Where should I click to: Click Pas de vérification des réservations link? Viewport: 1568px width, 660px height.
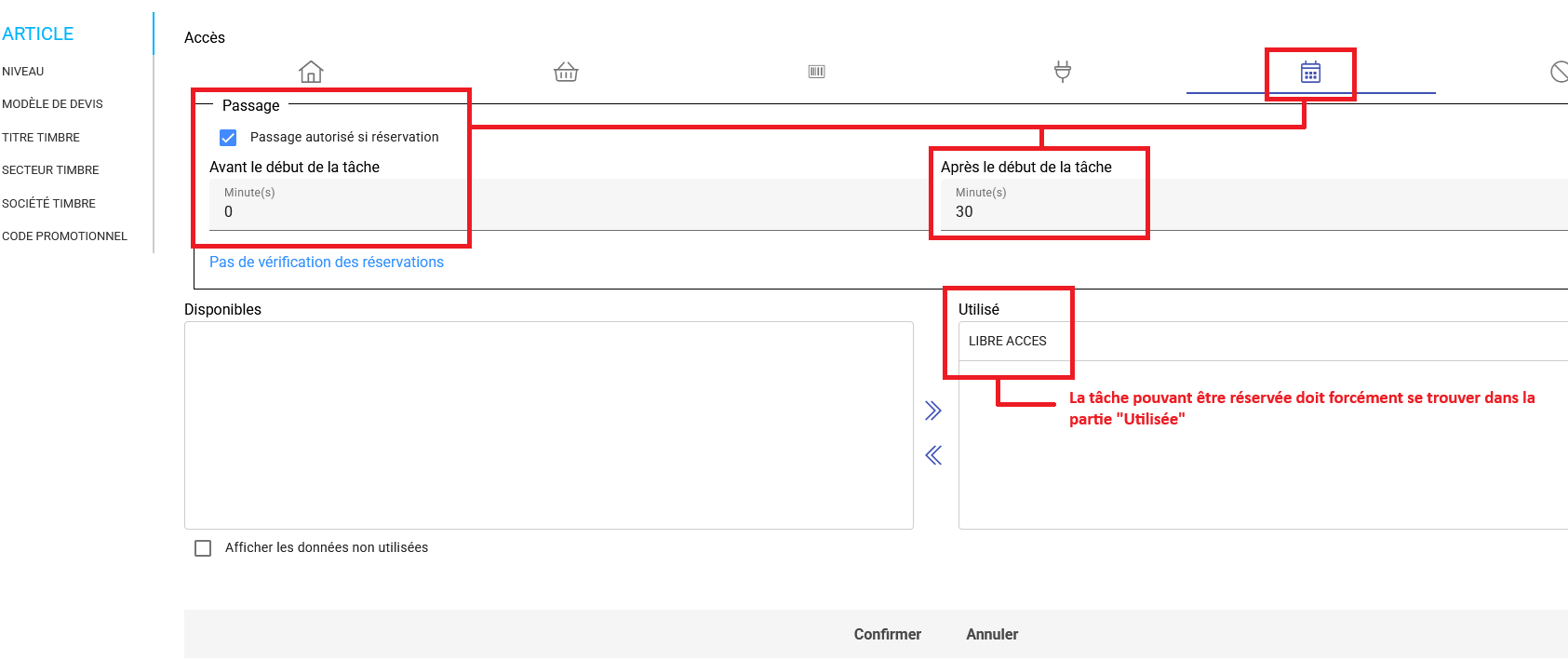coord(326,263)
